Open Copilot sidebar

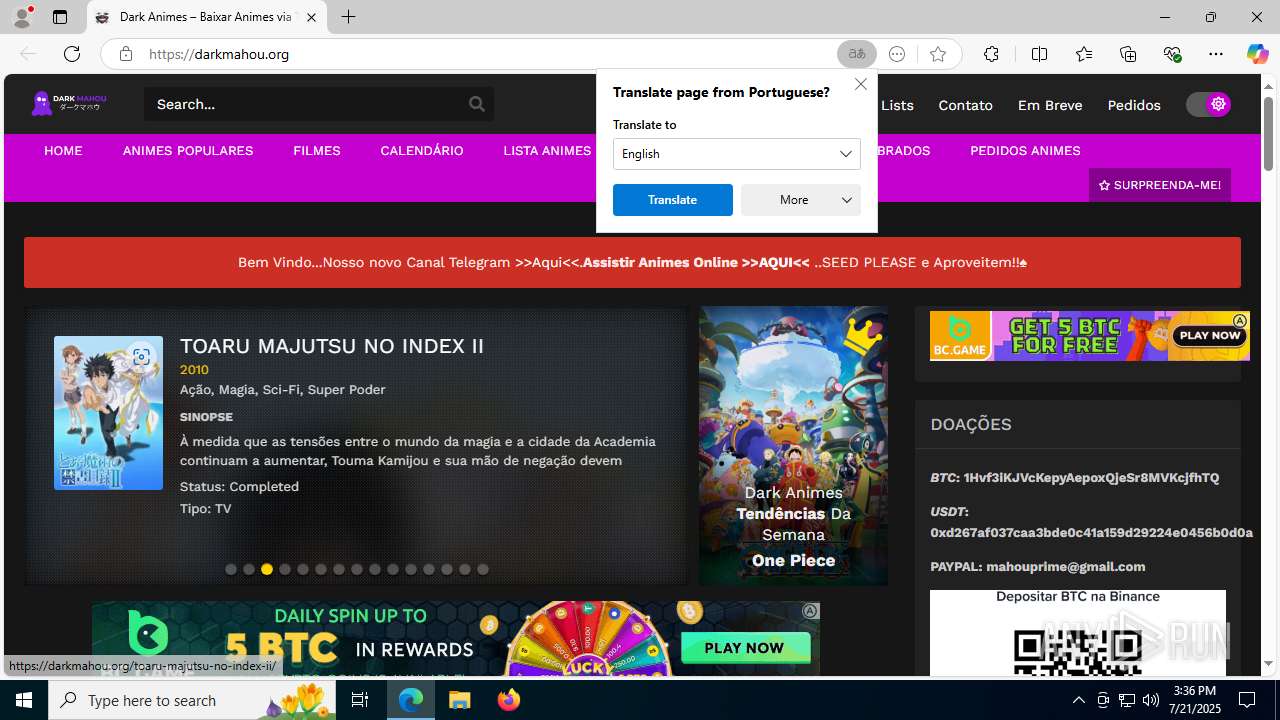pyautogui.click(x=1257, y=54)
